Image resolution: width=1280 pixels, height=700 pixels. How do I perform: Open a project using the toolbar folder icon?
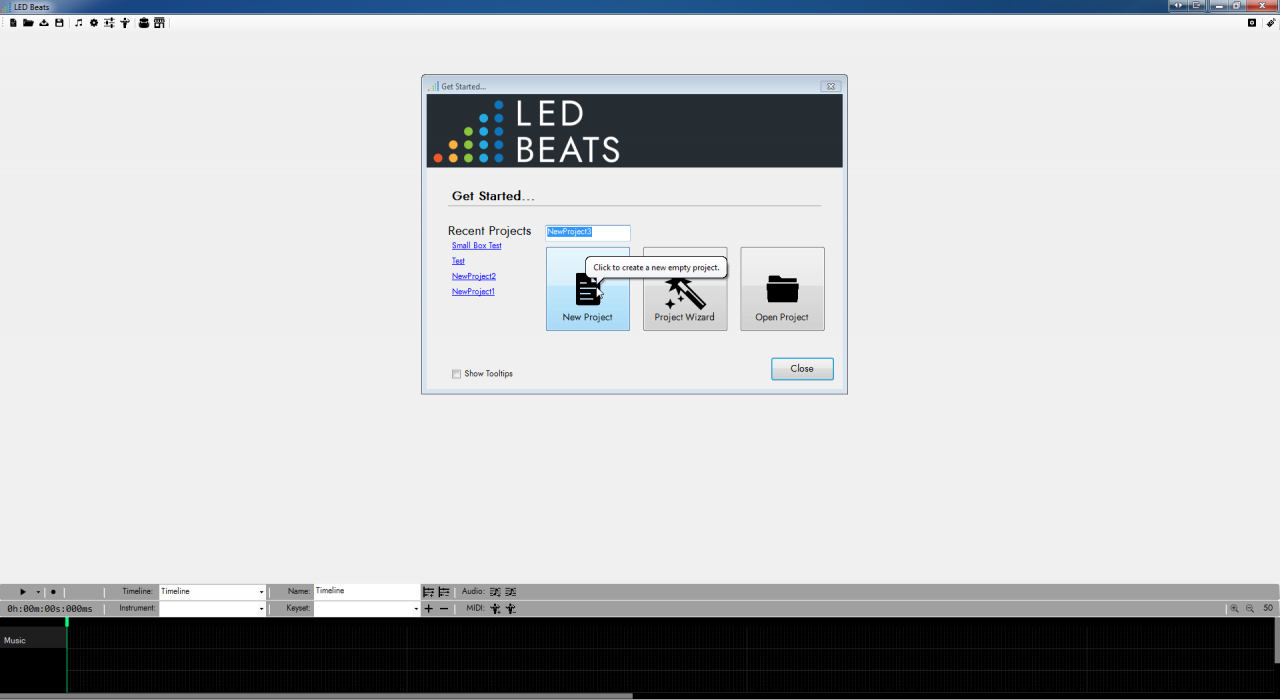[x=28, y=23]
